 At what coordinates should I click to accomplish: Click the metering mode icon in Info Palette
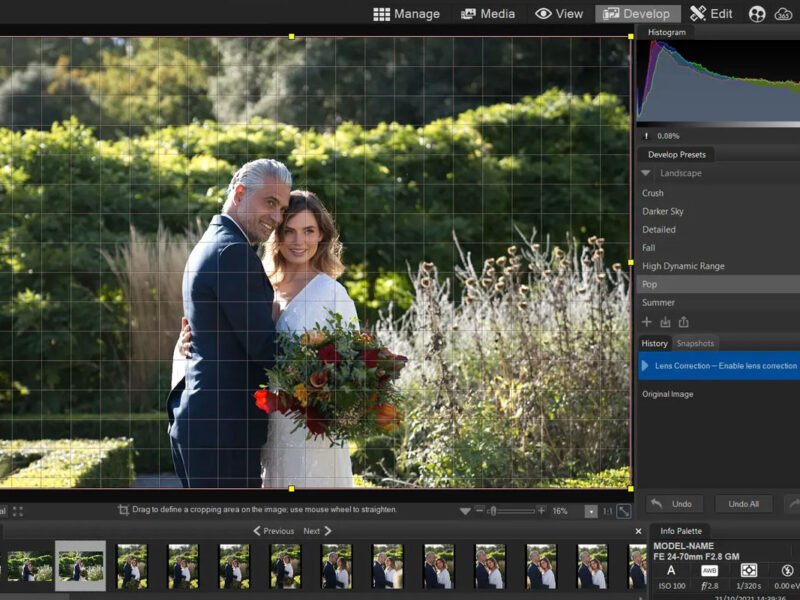[749, 571]
